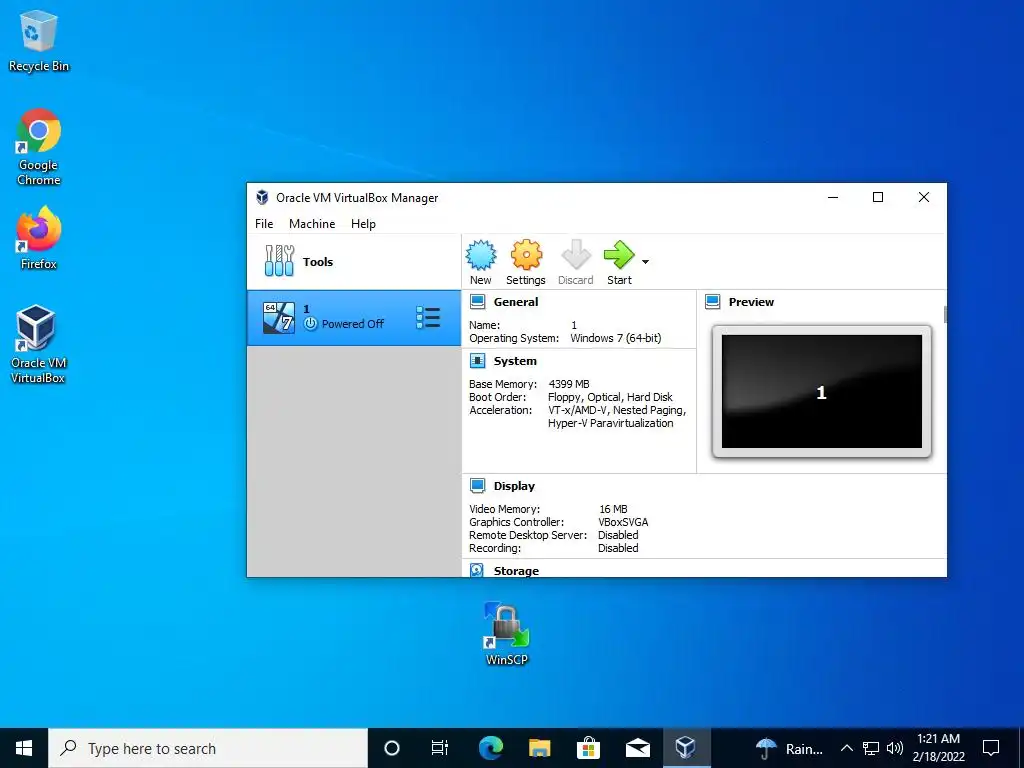Click the Hyper-V Paravirtualization text

(x=611, y=423)
